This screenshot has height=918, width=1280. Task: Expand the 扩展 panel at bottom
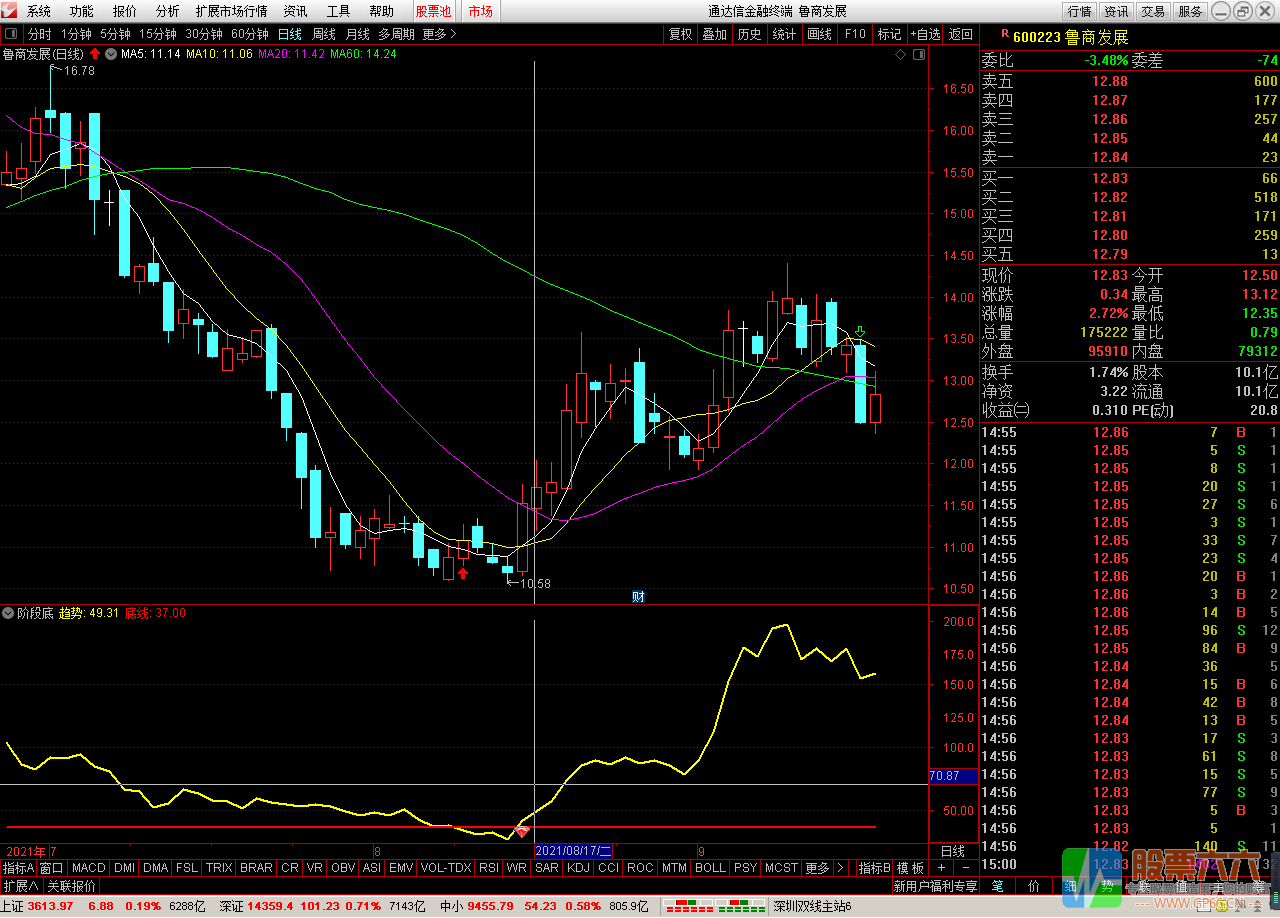(21, 886)
